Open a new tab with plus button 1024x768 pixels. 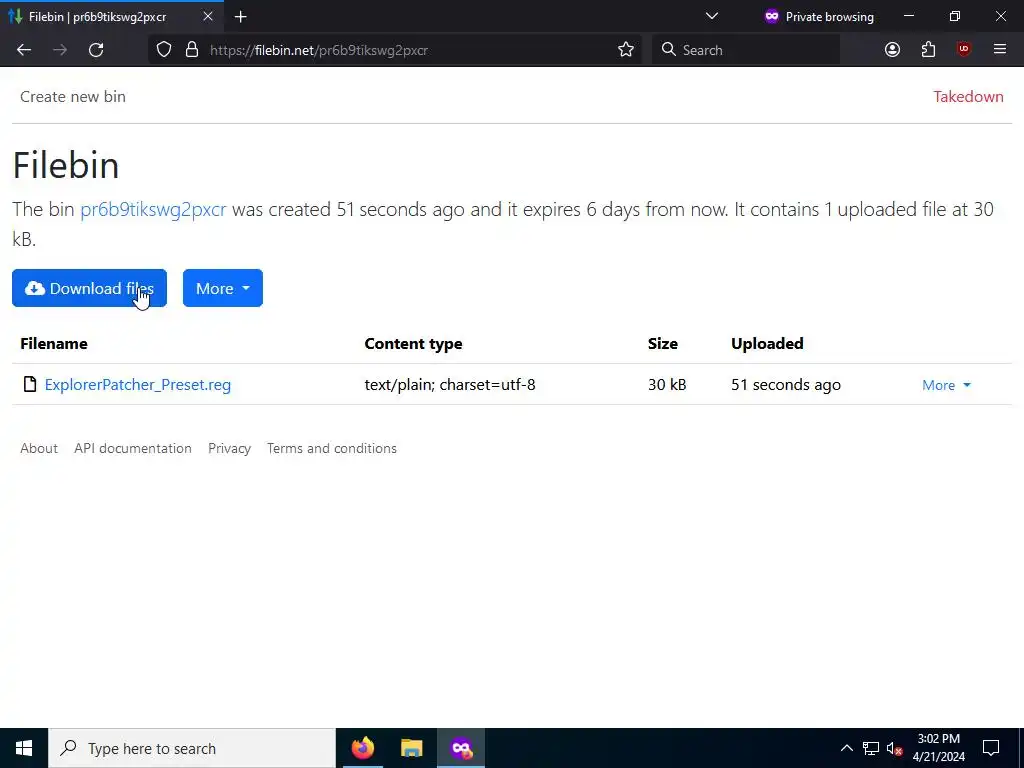pos(240,17)
